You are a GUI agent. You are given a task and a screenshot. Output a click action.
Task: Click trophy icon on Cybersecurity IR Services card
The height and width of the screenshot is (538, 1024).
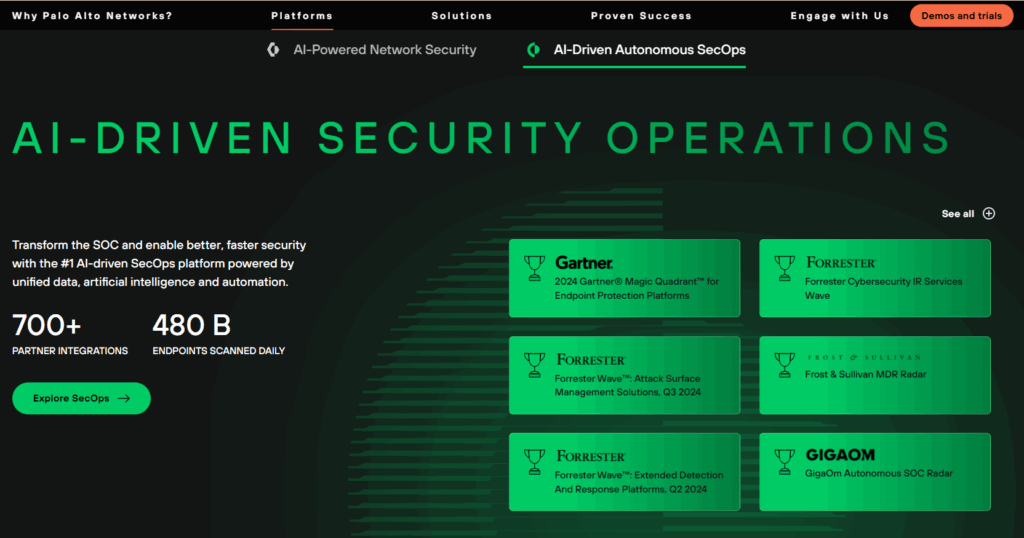pos(784,268)
